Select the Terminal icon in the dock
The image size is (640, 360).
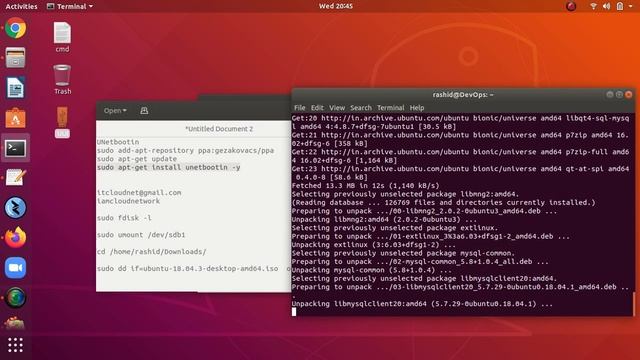tap(16, 148)
